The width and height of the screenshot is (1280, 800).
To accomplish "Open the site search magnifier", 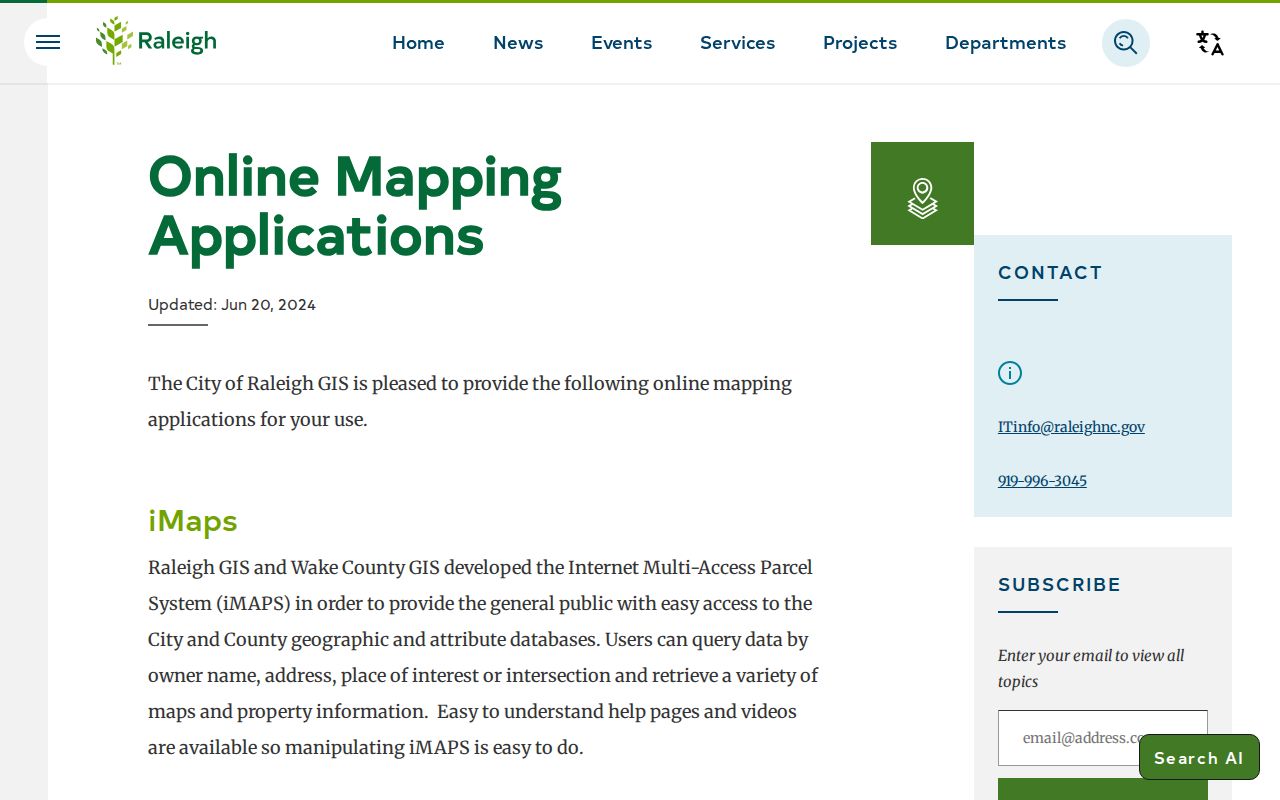I will 1126,43.
